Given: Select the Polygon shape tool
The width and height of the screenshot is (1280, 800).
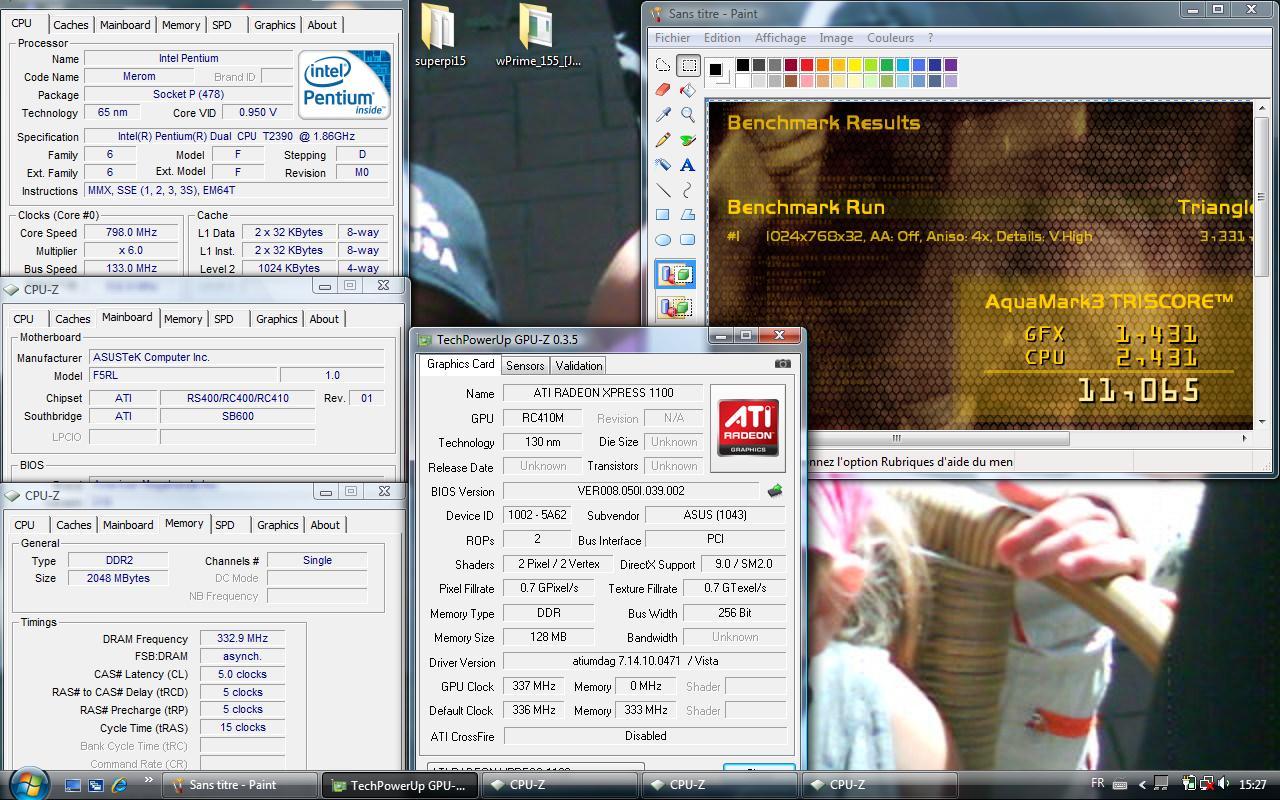Looking at the screenshot, I should [x=688, y=215].
